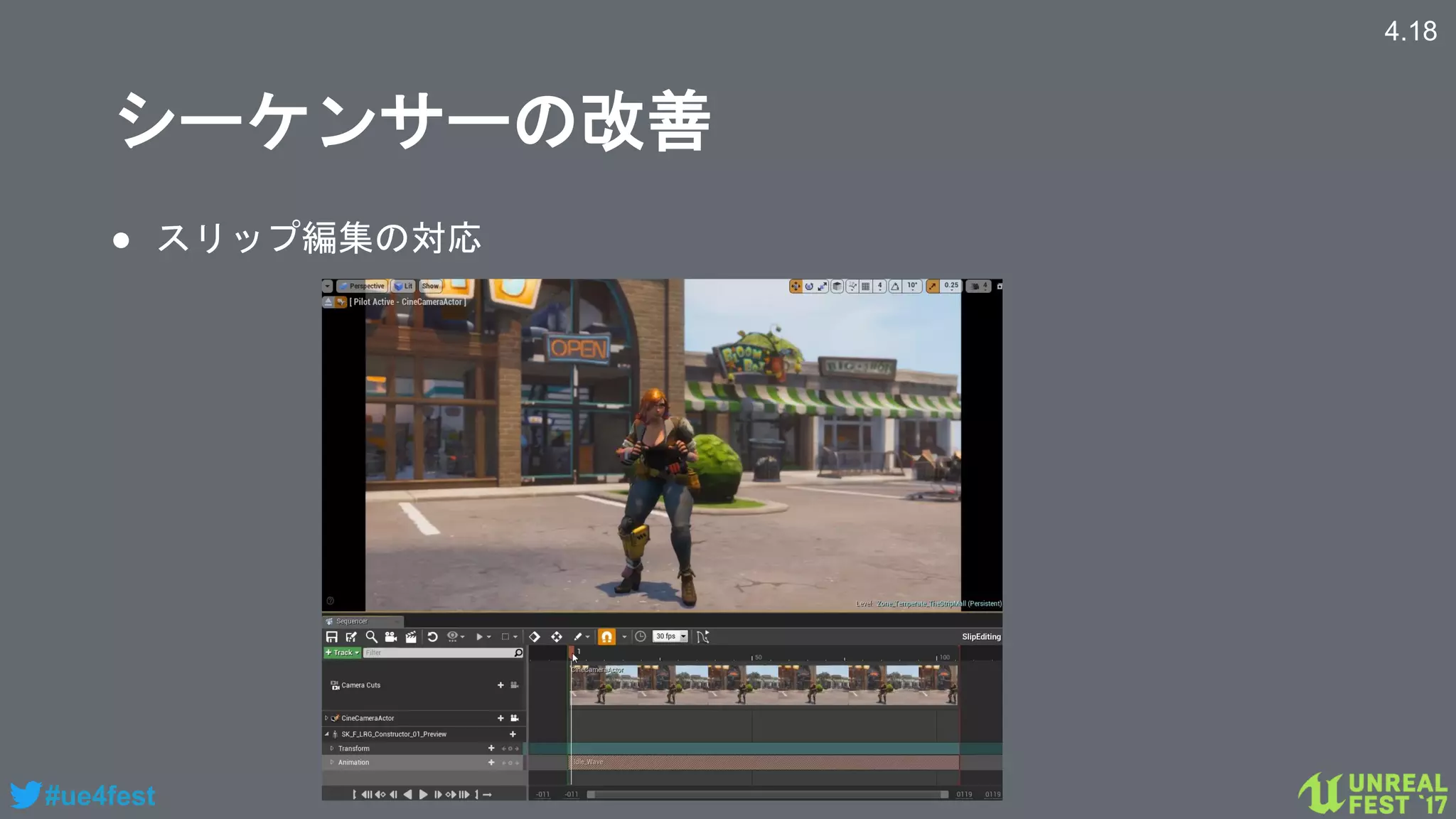Click plus on SK_F_LRG_Constructor track
Screen dimensions: 1456x819
(x=513, y=734)
